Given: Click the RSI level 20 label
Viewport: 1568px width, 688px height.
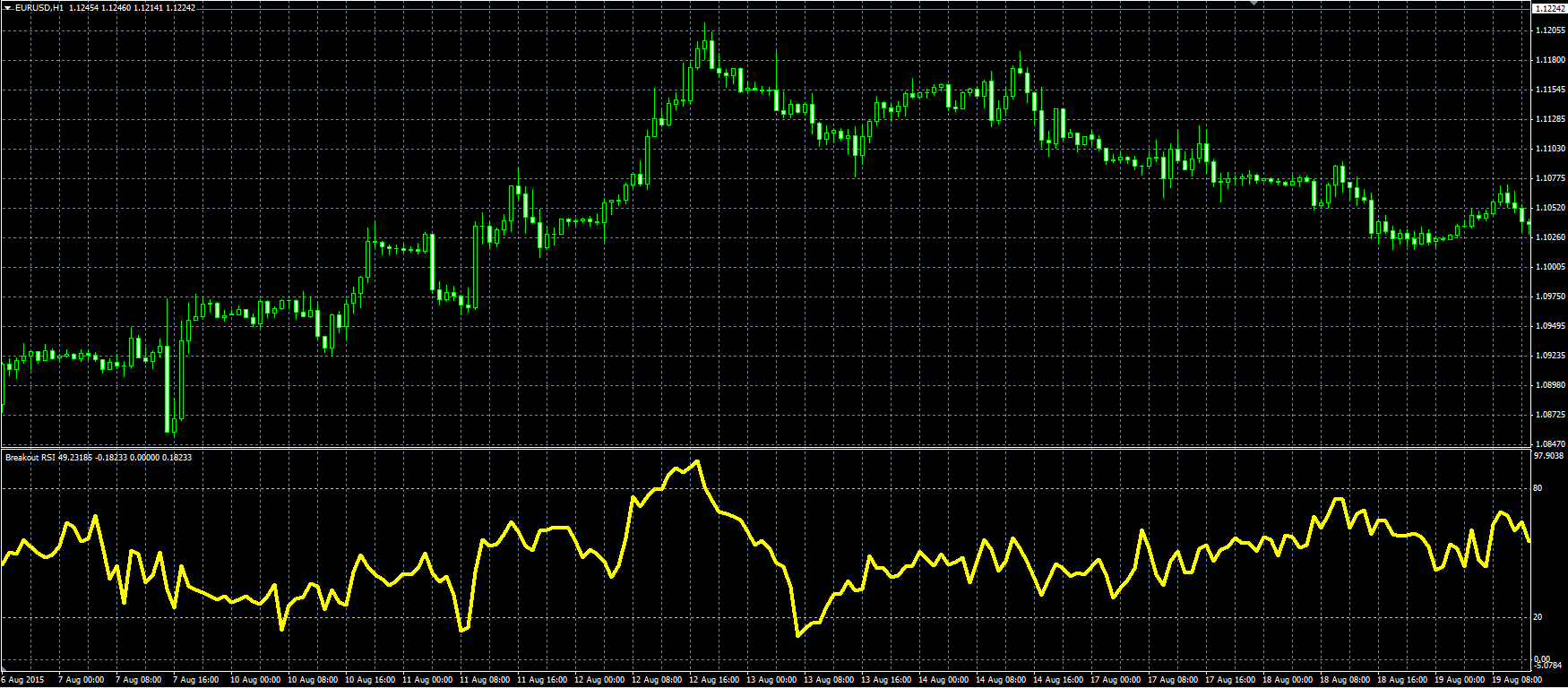Looking at the screenshot, I should pyautogui.click(x=1538, y=617).
